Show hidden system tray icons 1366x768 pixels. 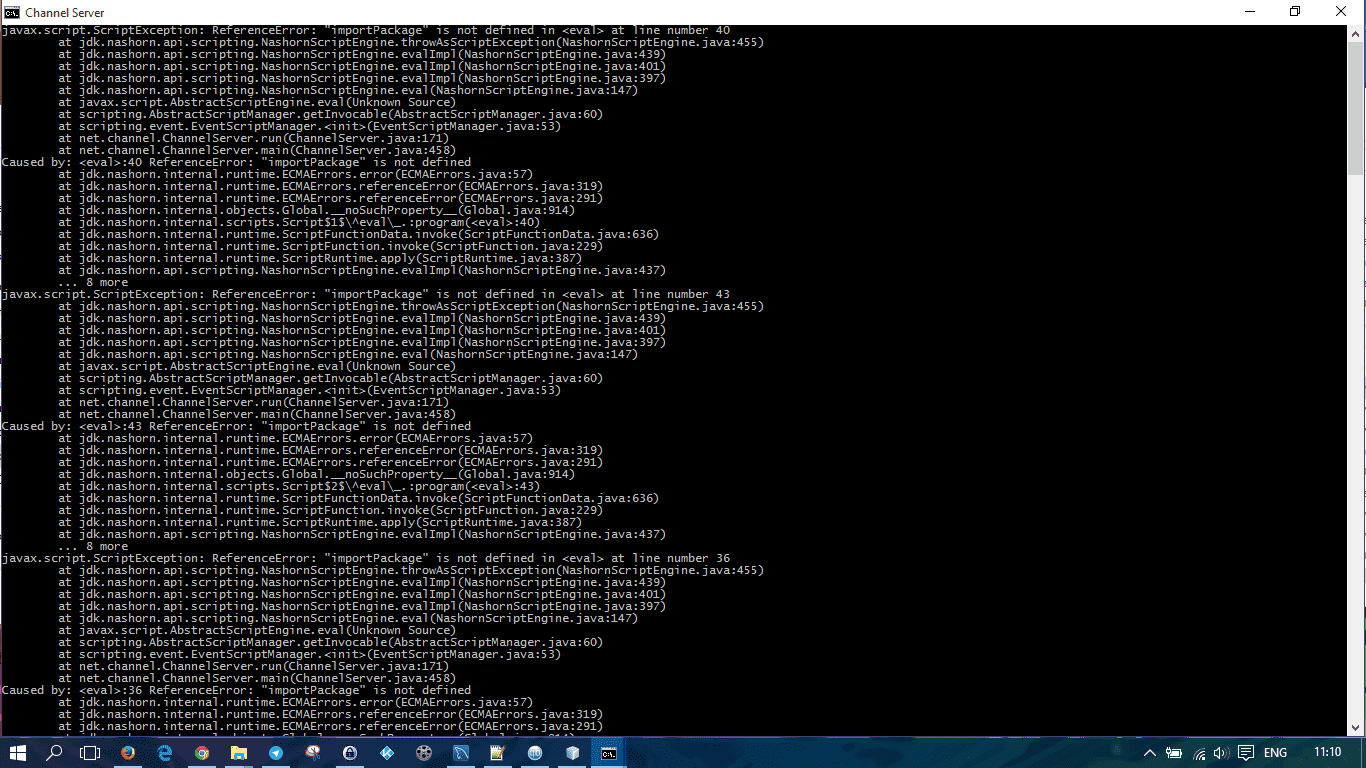click(1150, 752)
